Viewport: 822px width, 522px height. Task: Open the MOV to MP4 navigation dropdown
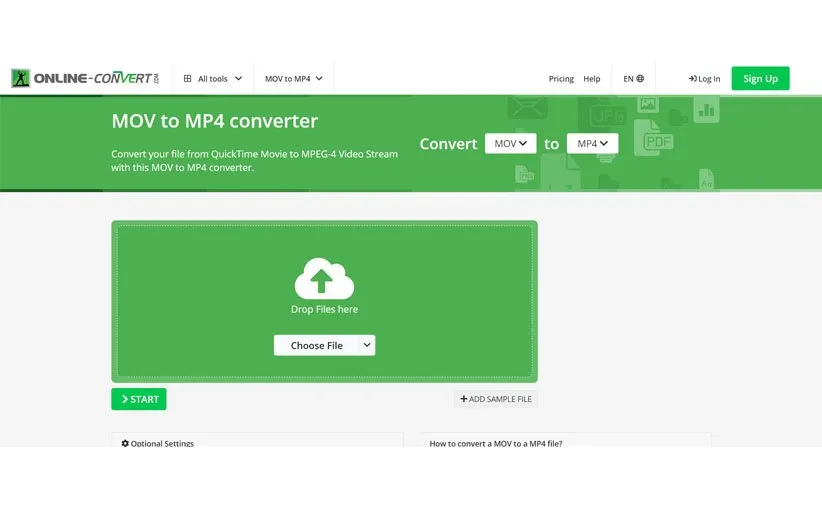(294, 79)
